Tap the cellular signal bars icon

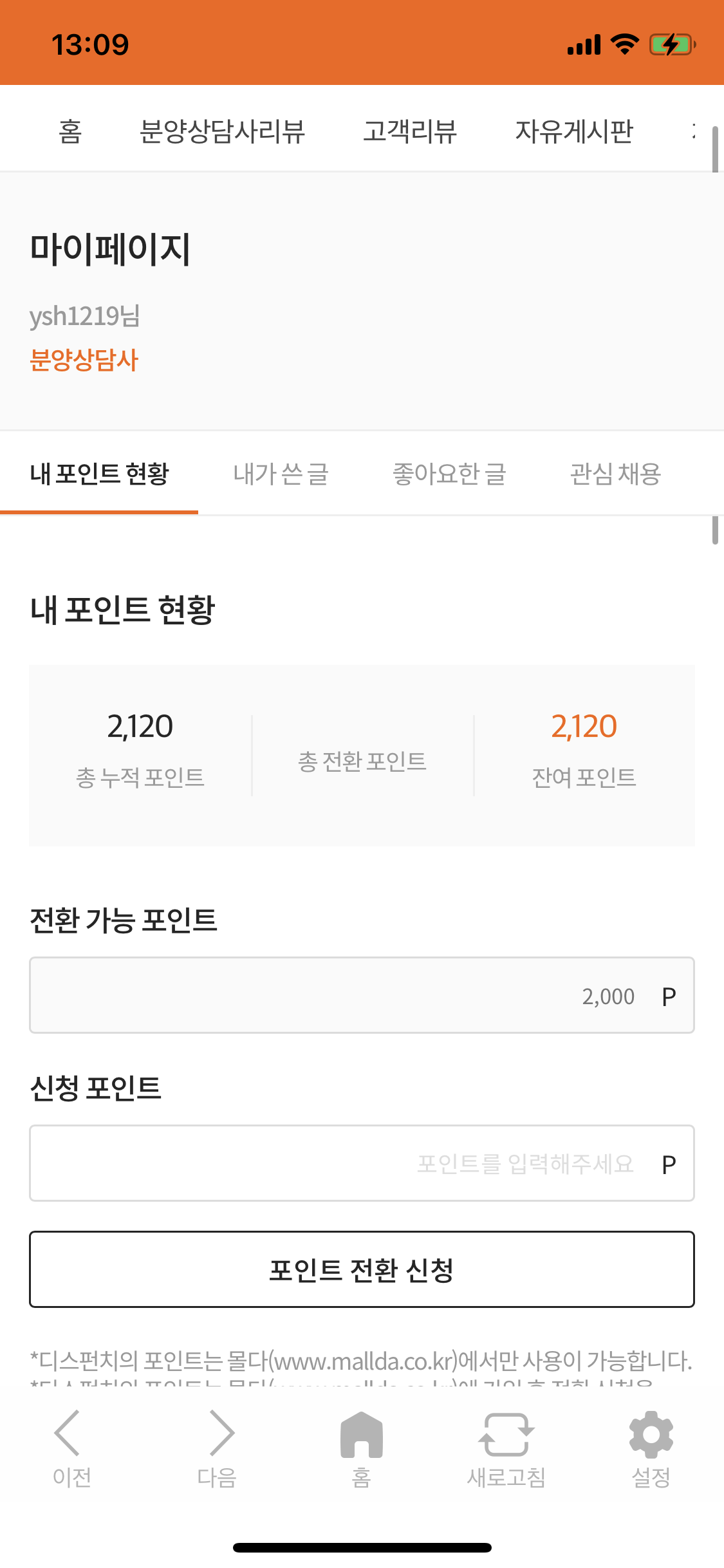584,45
